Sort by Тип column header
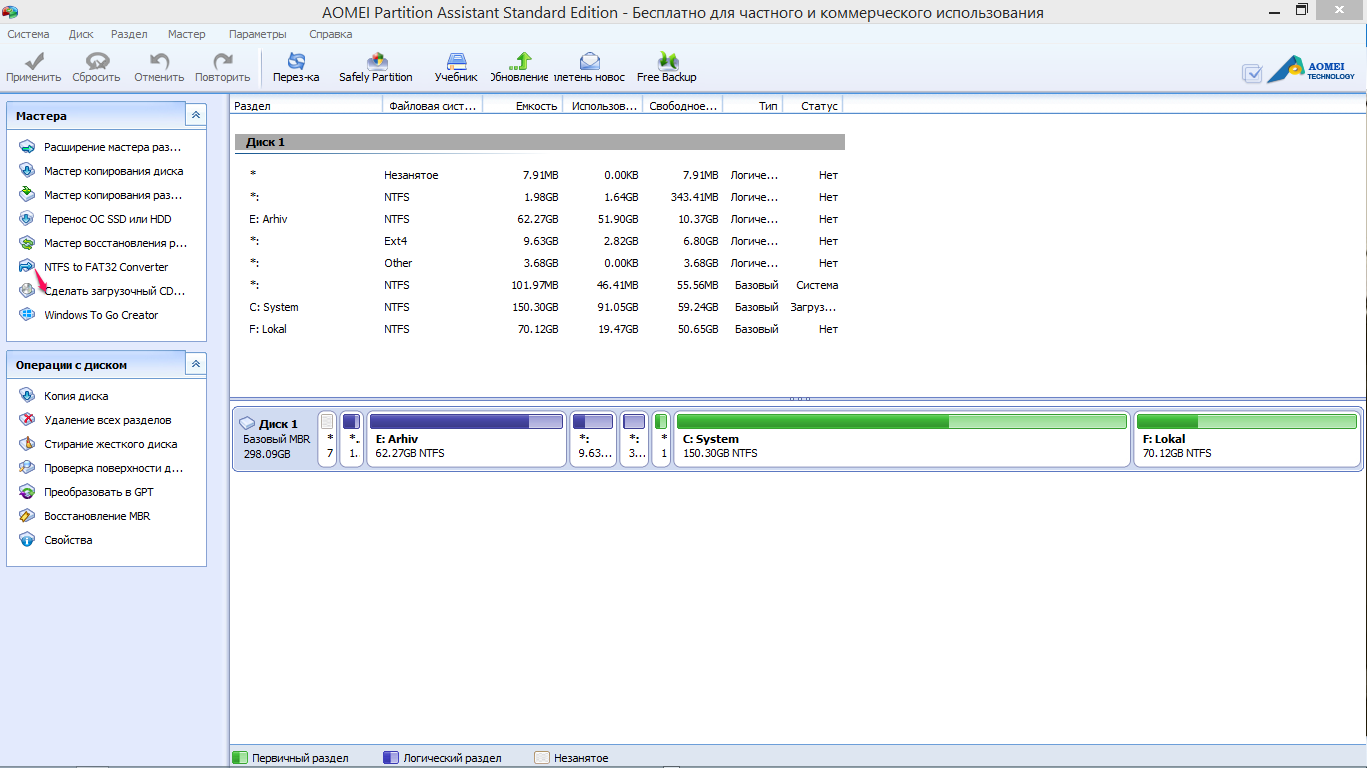This screenshot has width=1367, height=768. (753, 105)
